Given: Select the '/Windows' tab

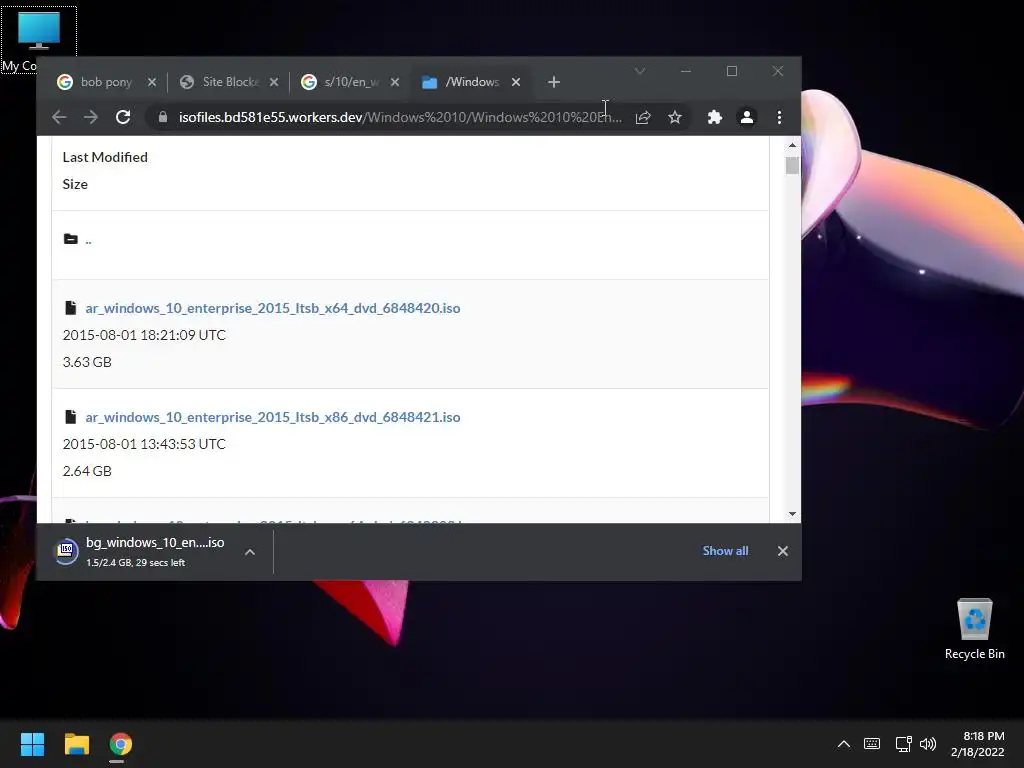Looking at the screenshot, I should tap(470, 82).
